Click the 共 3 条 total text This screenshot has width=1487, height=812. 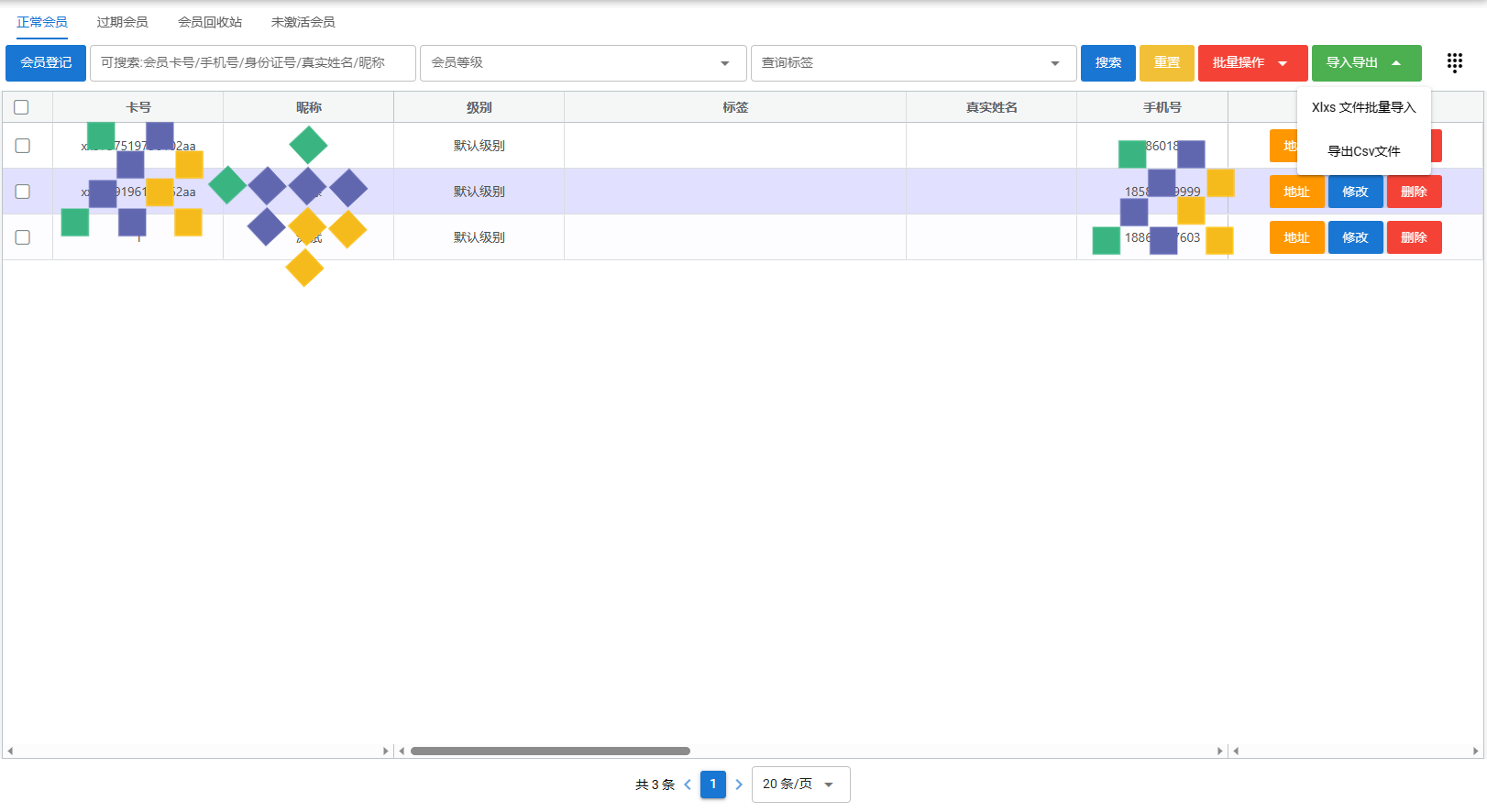655,785
